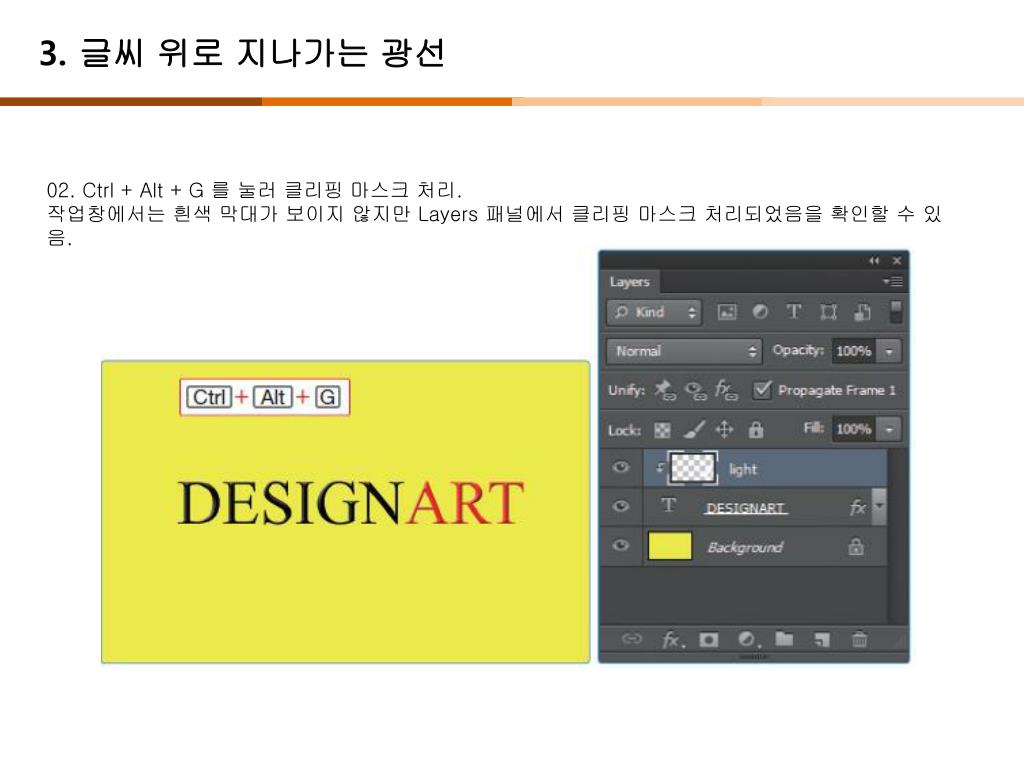
Task: Hide the light layer eye icon
Action: pyautogui.click(x=621, y=467)
